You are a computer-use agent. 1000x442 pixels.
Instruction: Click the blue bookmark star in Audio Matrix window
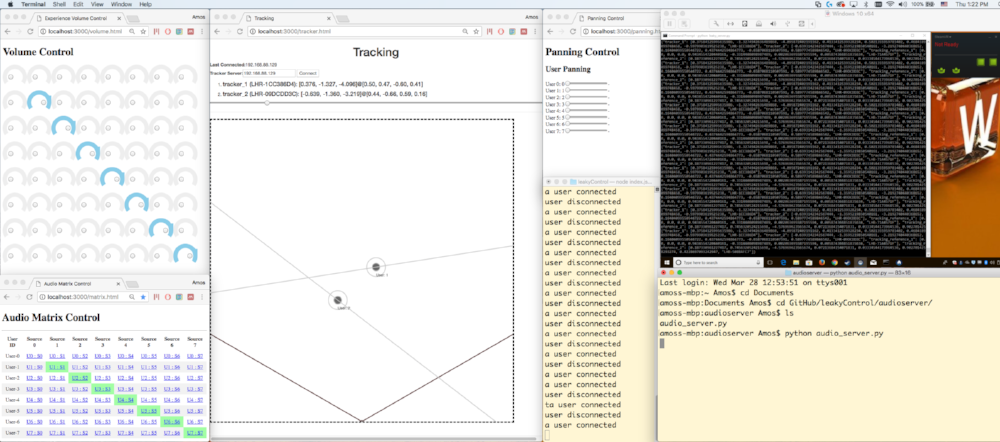(143, 297)
